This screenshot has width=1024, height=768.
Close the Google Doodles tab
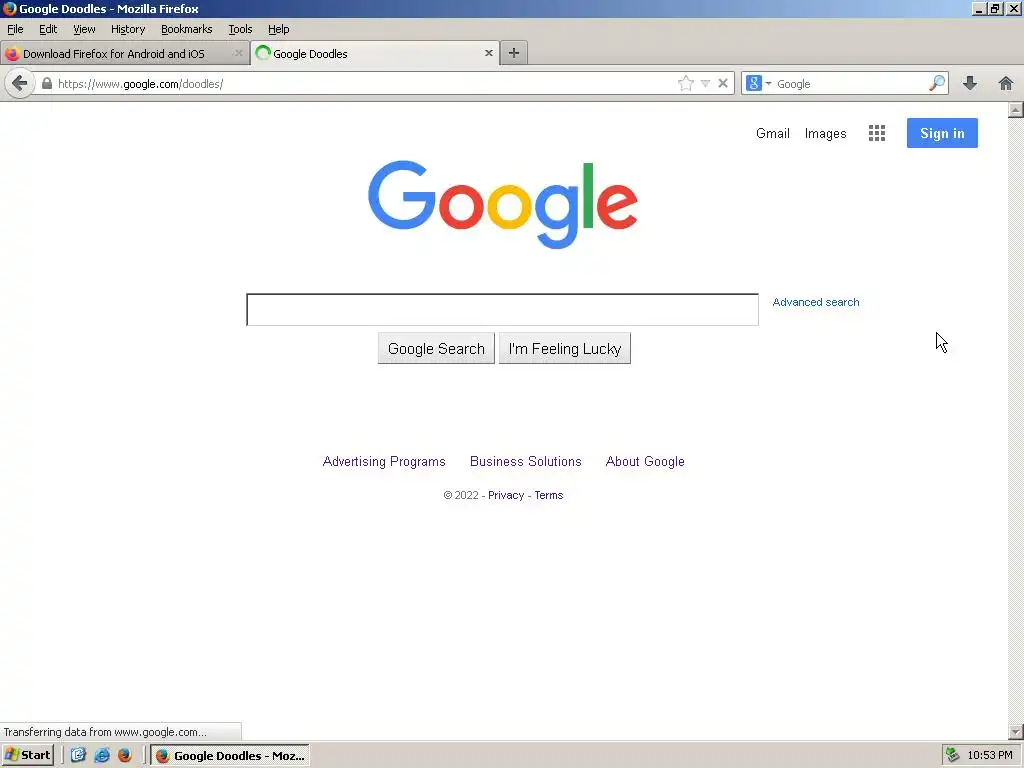[x=488, y=53]
